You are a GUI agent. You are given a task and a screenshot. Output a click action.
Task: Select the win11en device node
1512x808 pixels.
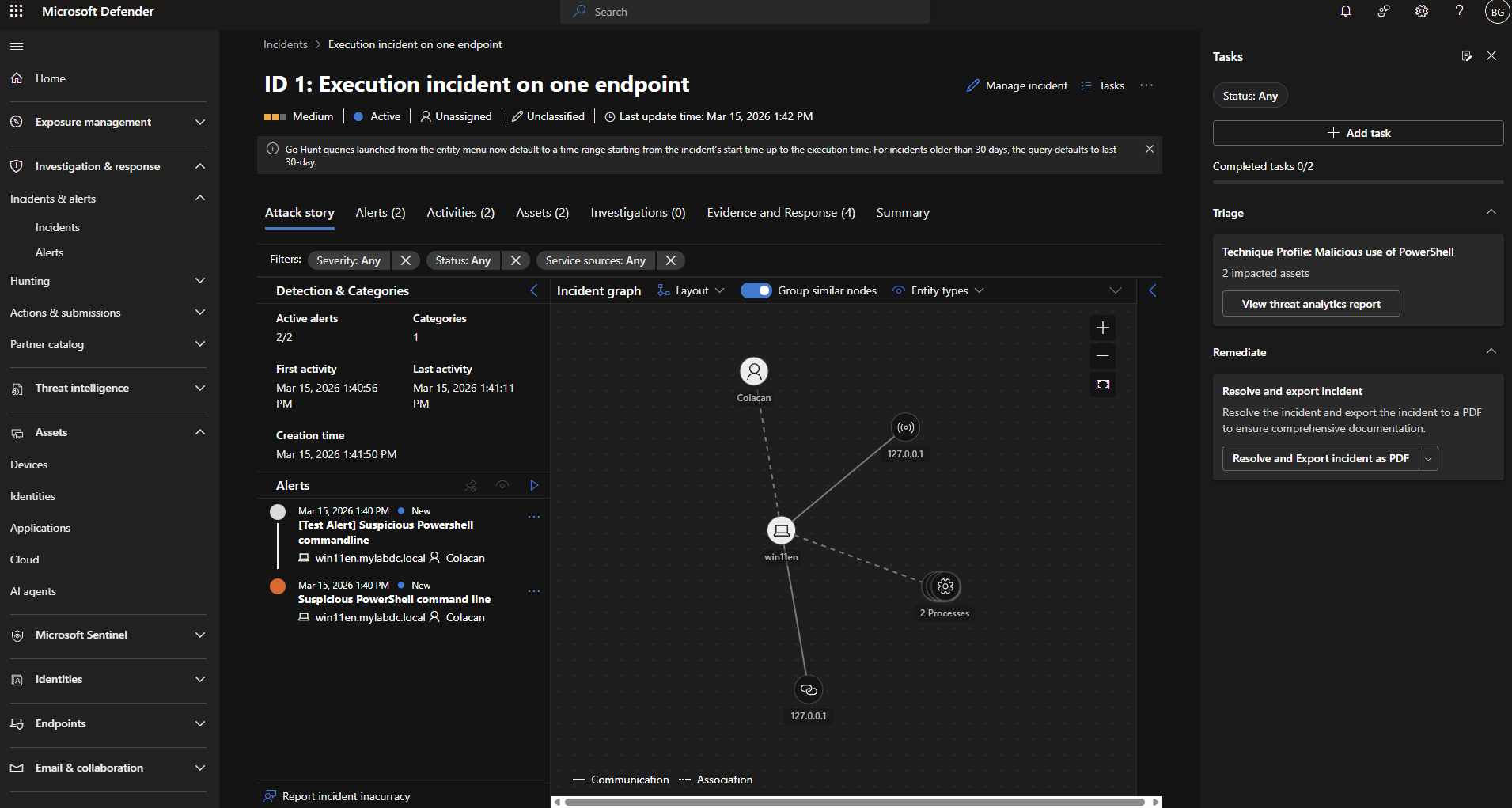tap(781, 530)
